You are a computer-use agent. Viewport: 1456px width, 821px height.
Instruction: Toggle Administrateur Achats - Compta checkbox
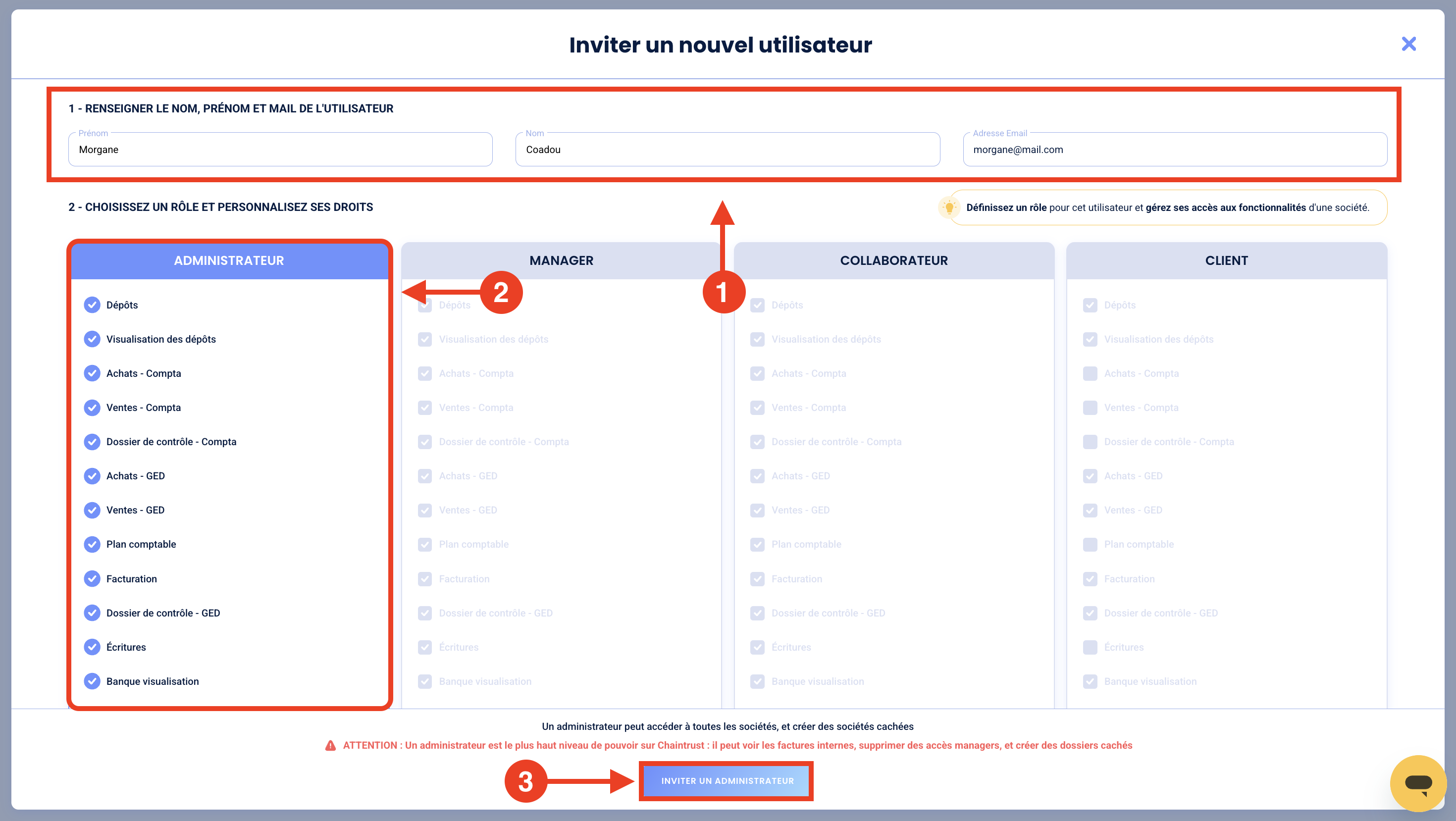pos(92,373)
